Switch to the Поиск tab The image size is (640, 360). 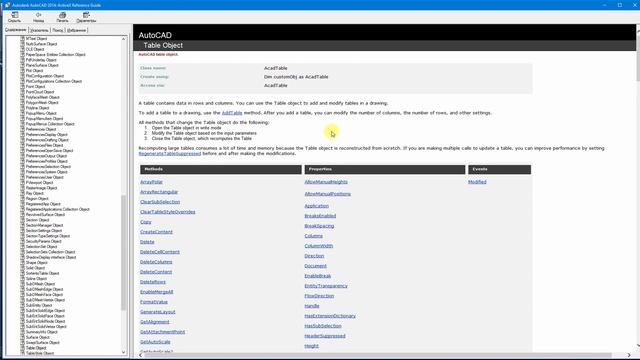pyautogui.click(x=58, y=30)
